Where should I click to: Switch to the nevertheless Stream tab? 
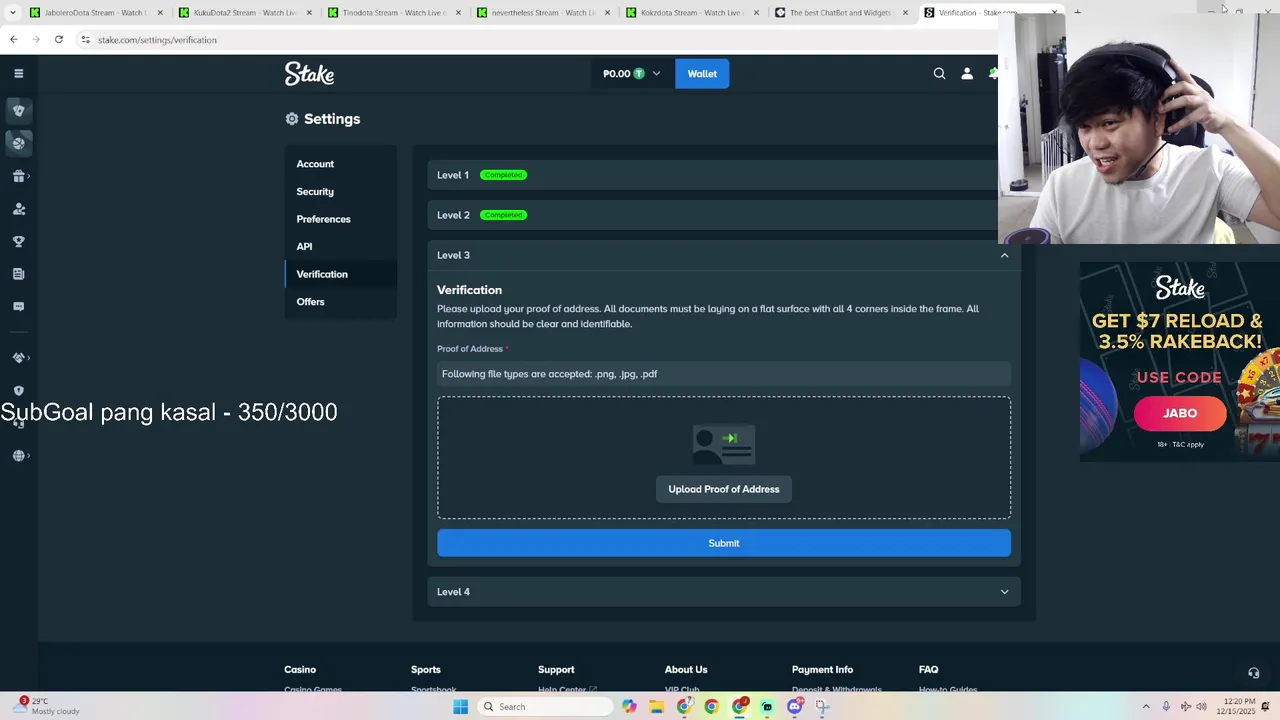click(542, 13)
